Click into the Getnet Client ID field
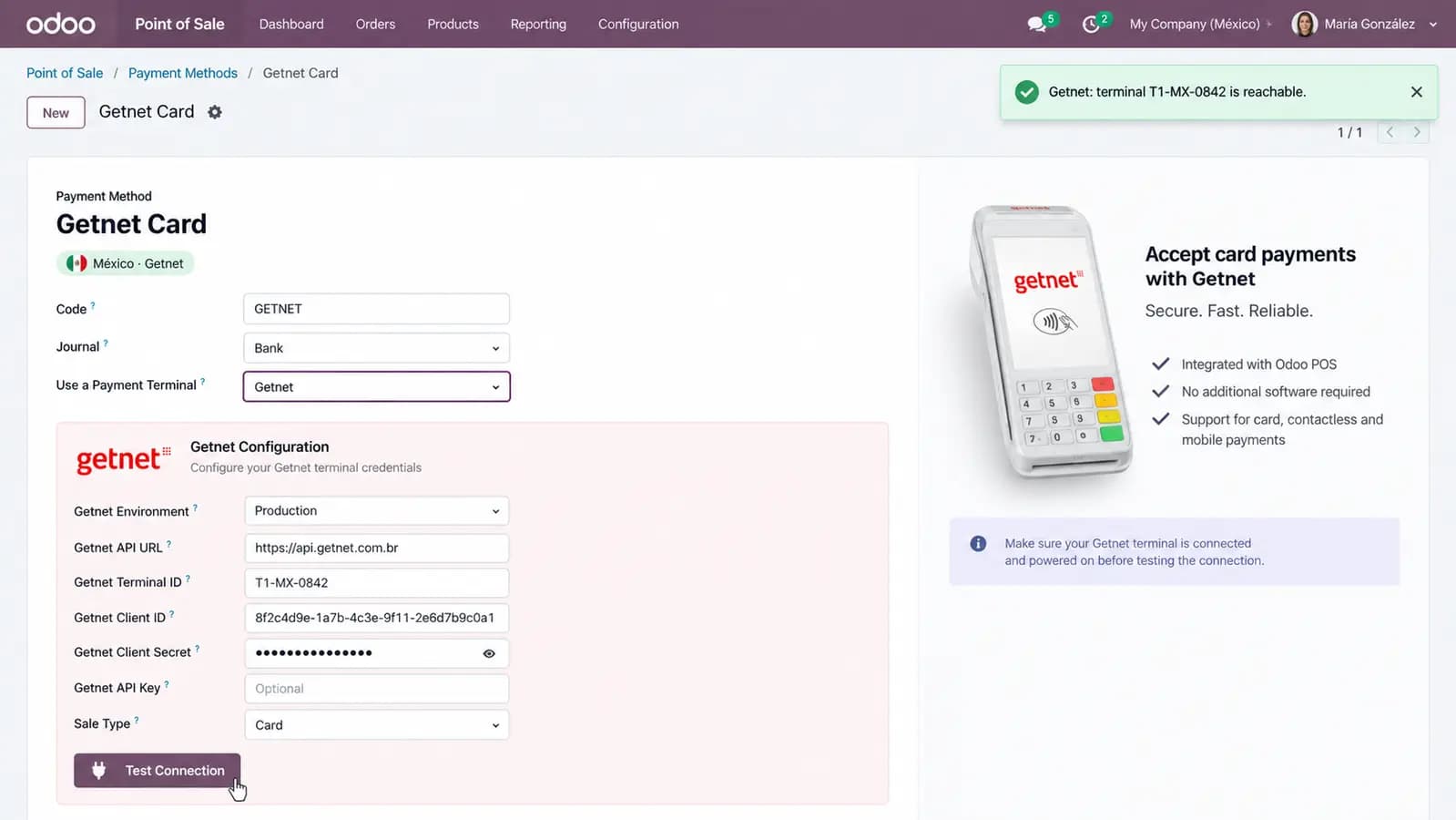The width and height of the screenshot is (1456, 820). (x=376, y=618)
